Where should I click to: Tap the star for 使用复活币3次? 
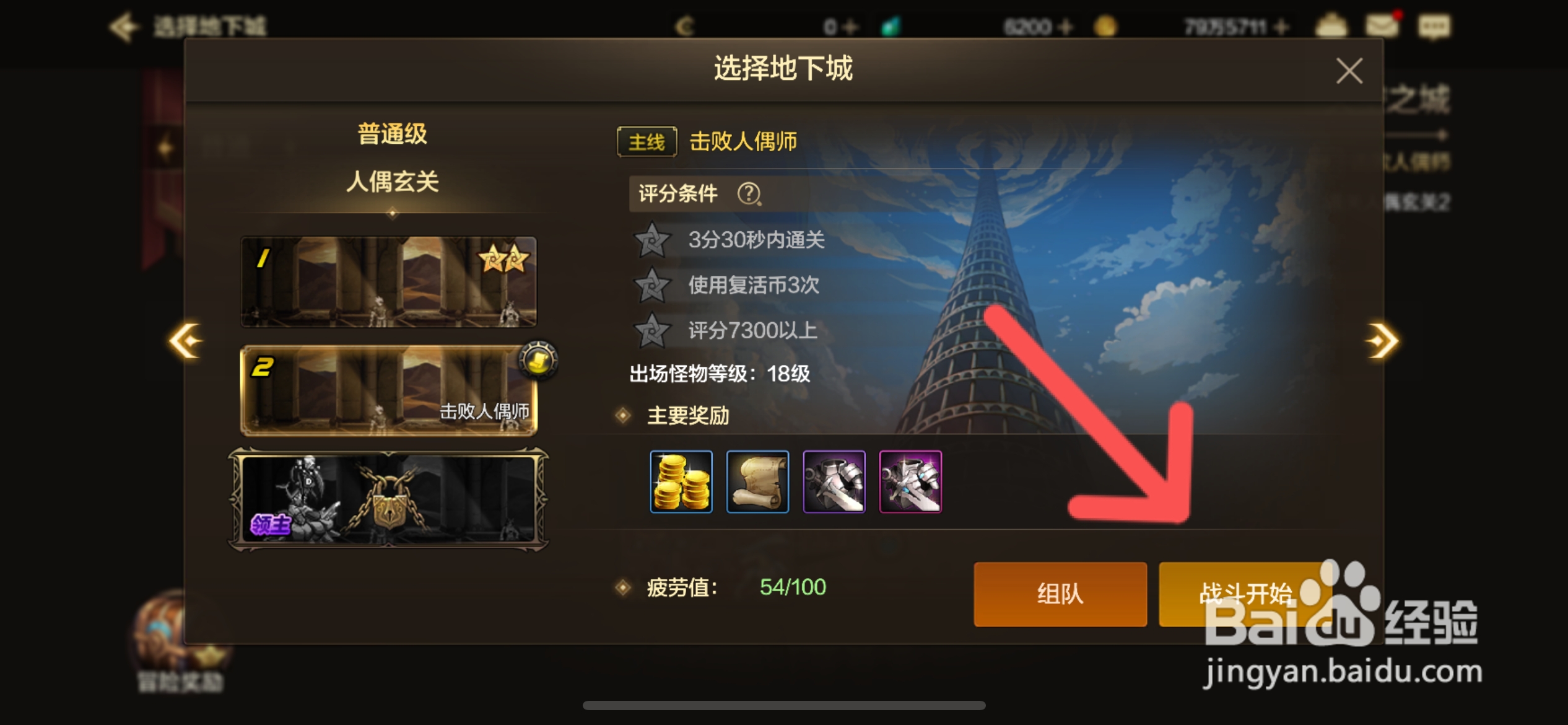[x=651, y=286]
